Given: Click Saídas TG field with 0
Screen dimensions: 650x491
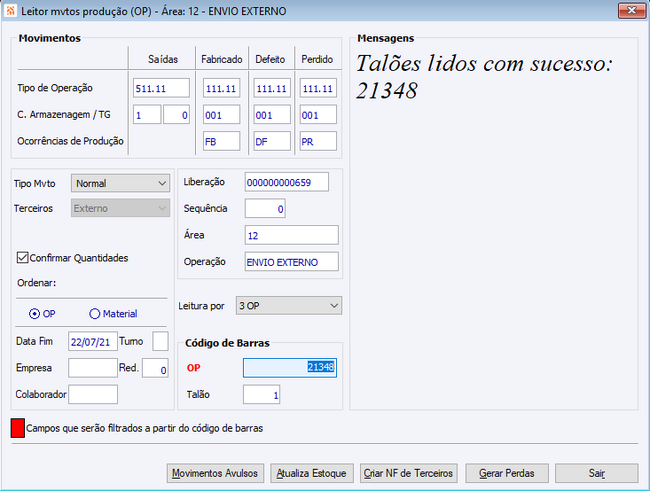Looking at the screenshot, I should point(177,115).
